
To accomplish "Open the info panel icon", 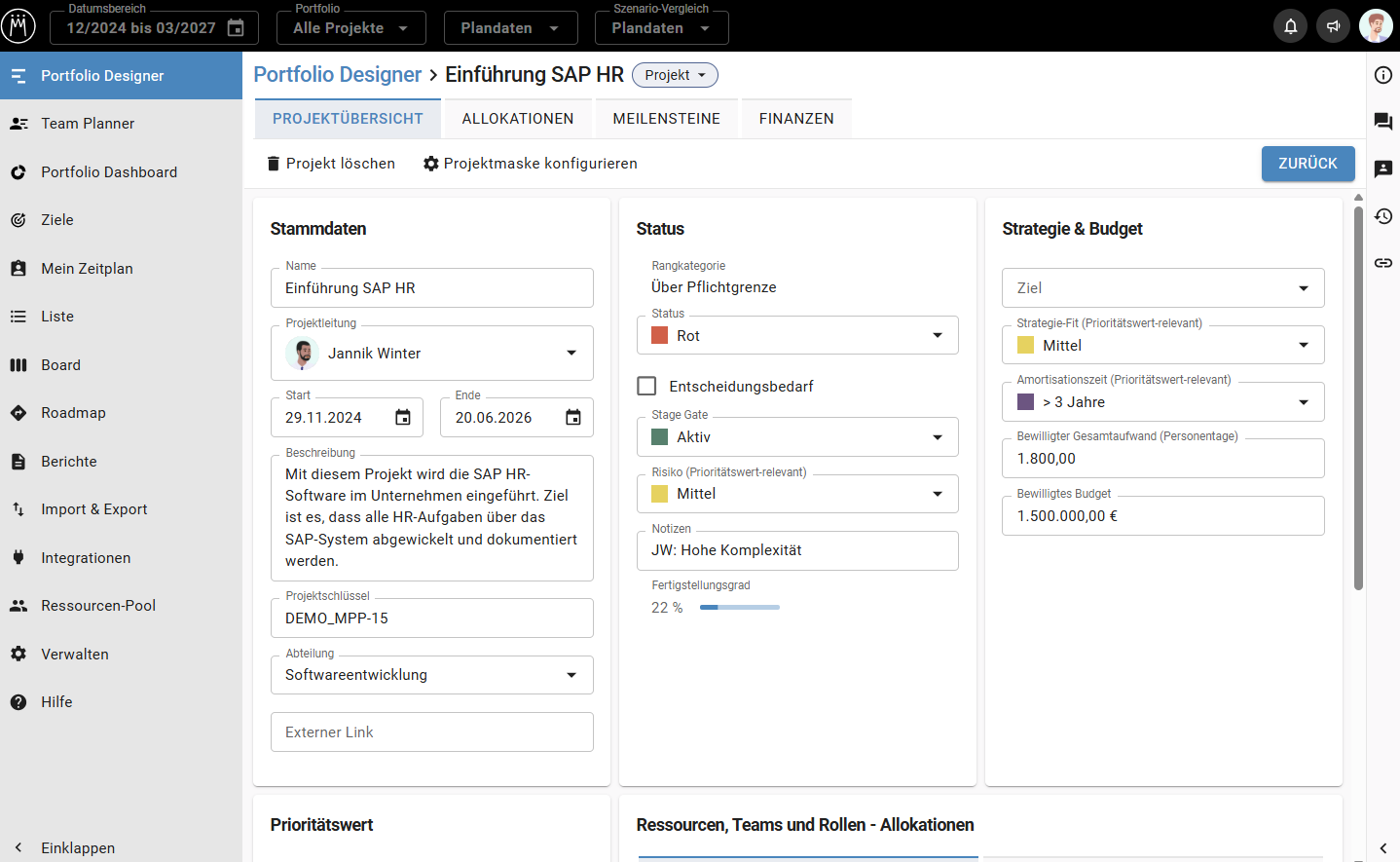I will (1383, 75).
